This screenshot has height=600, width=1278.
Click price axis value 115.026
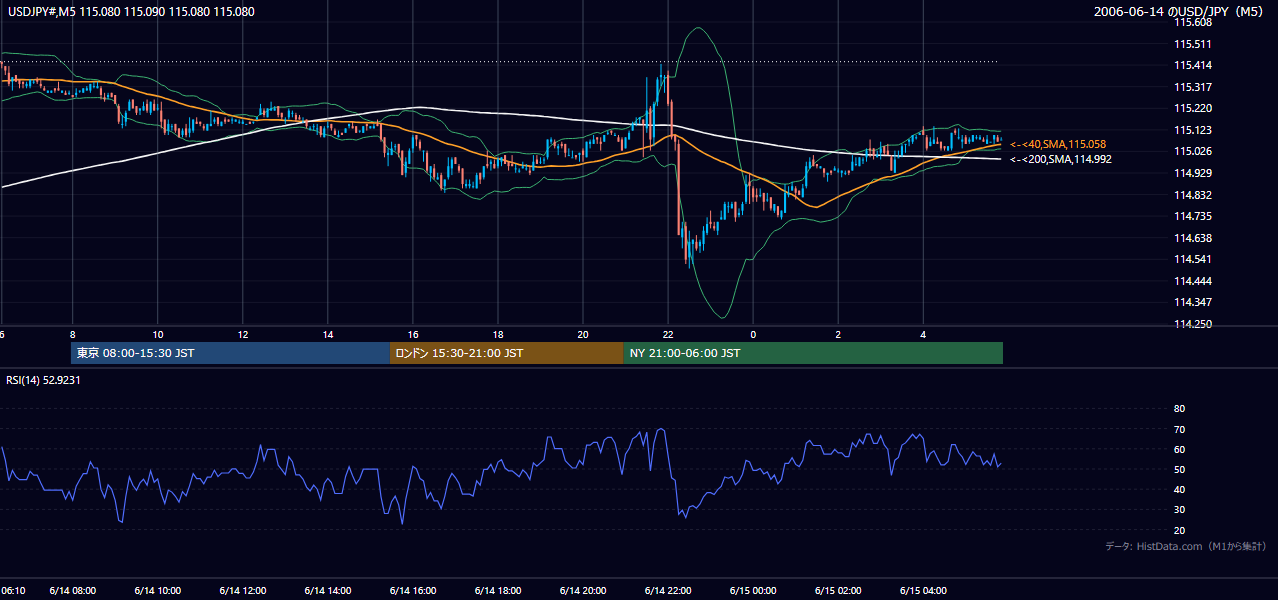point(1193,151)
